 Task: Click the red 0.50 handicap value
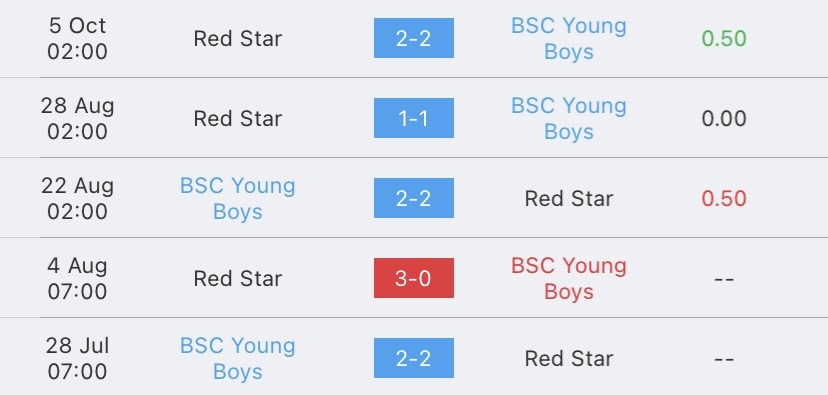[724, 199]
